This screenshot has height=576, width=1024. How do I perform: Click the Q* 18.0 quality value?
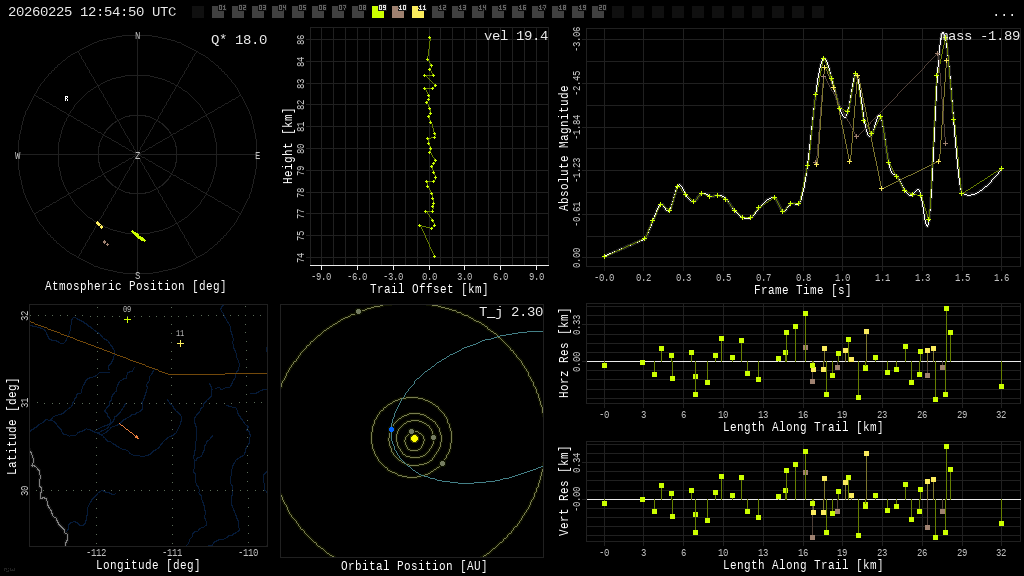pyautogui.click(x=238, y=40)
